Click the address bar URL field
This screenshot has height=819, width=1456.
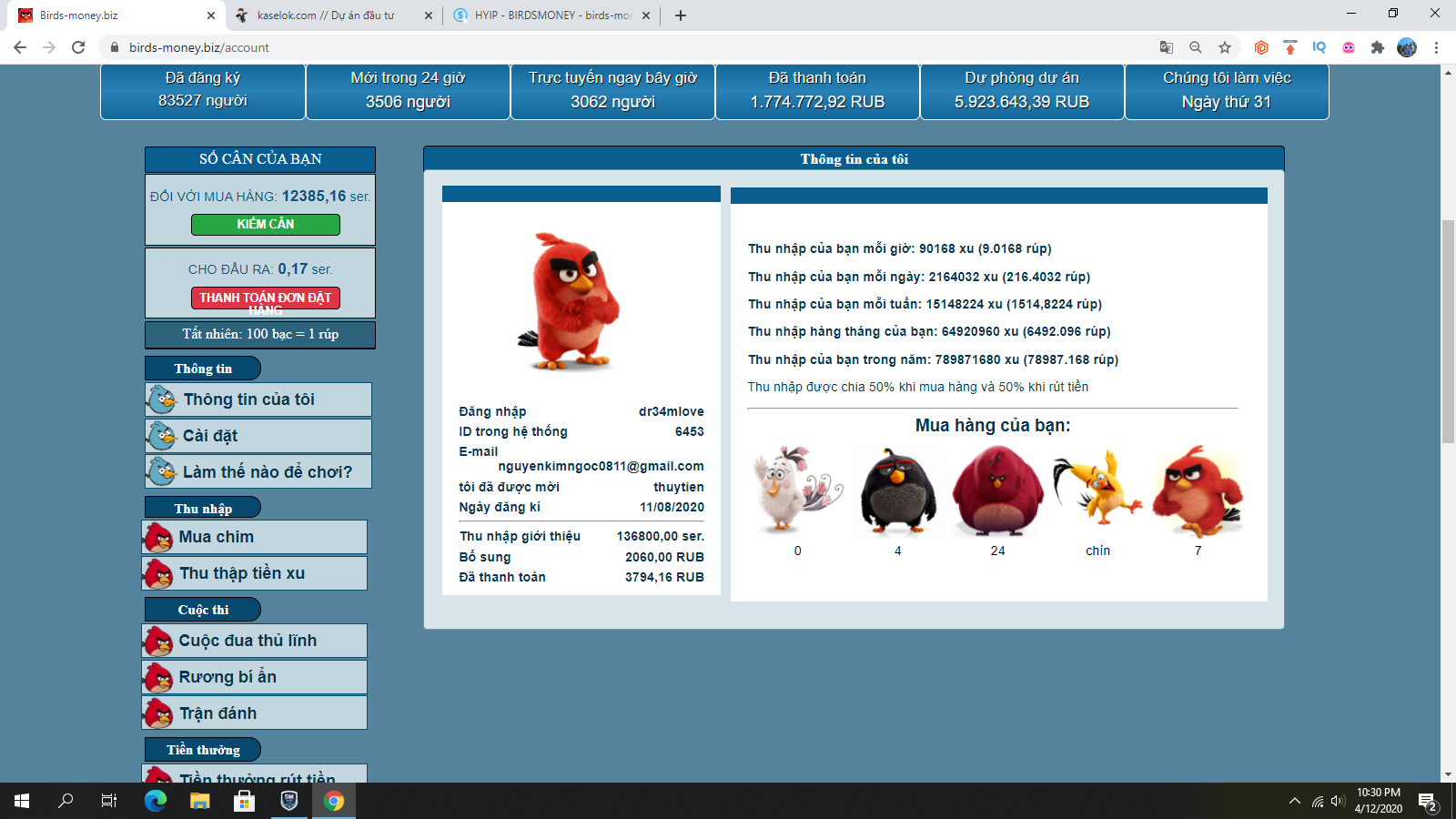tap(628, 47)
